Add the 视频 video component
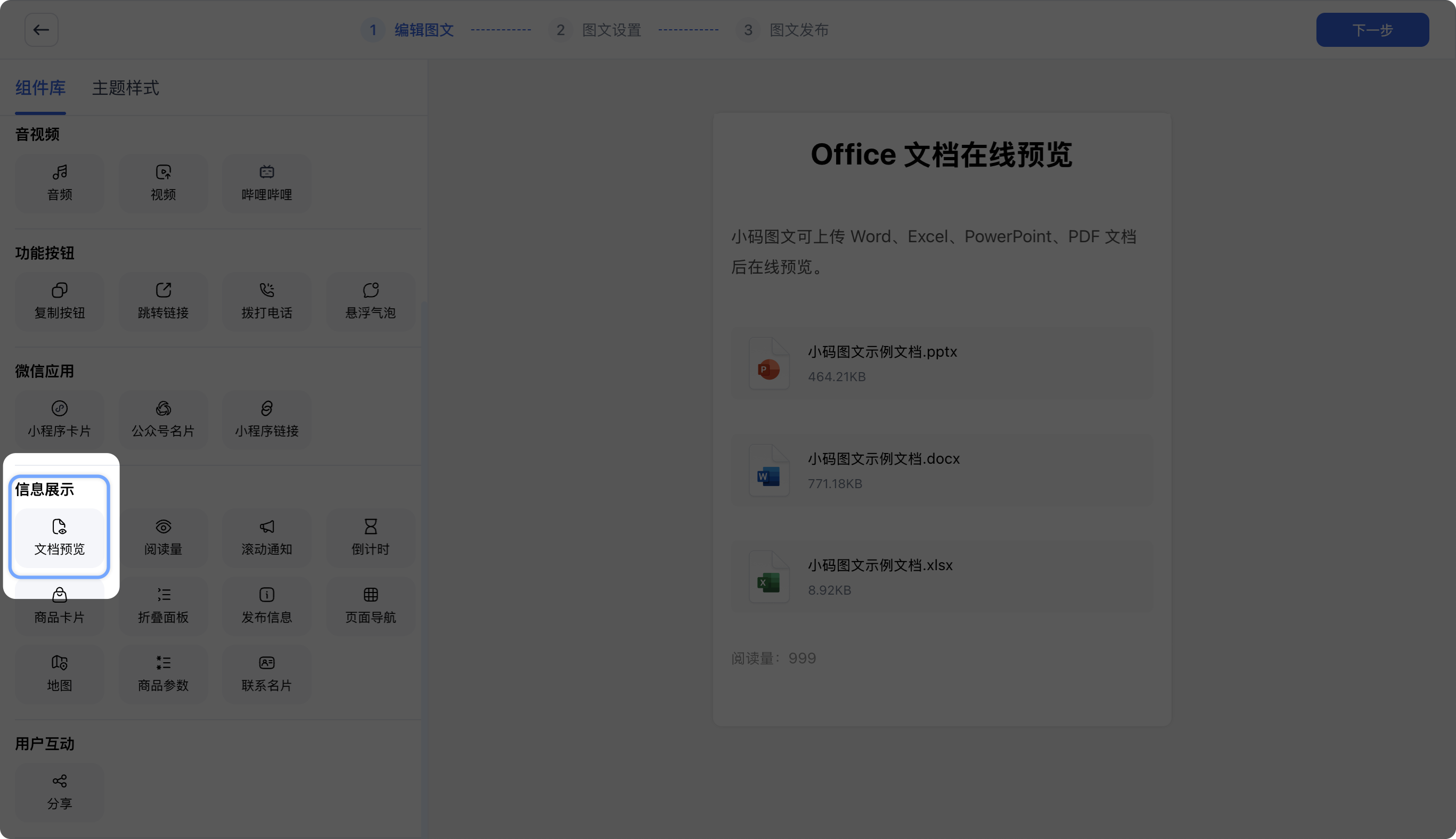This screenshot has width=1456, height=839. click(x=163, y=183)
